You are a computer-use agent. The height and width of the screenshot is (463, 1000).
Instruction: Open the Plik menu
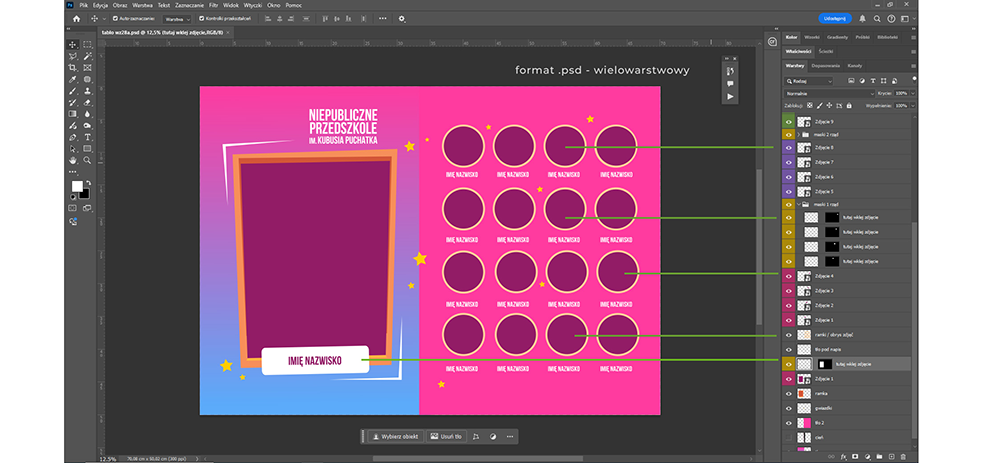tap(83, 4)
